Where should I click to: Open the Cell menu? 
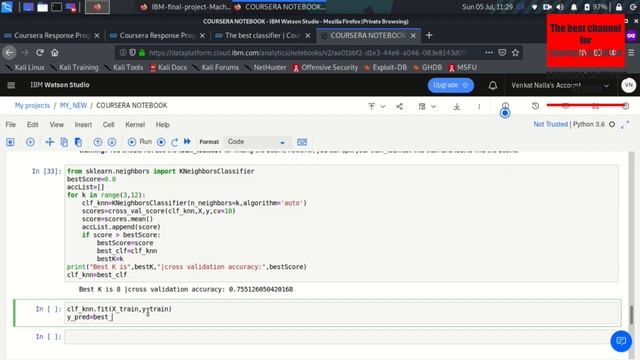tap(109, 124)
